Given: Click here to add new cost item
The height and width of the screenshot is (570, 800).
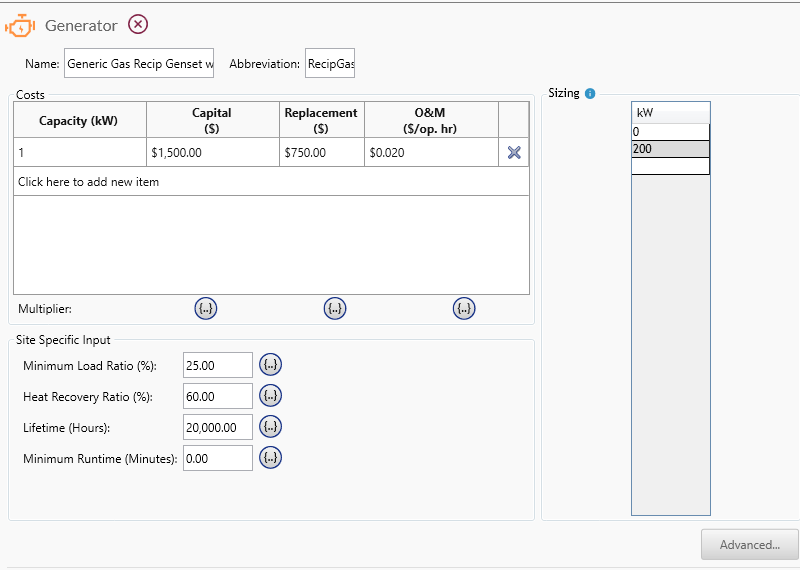Looking at the screenshot, I should click(88, 182).
